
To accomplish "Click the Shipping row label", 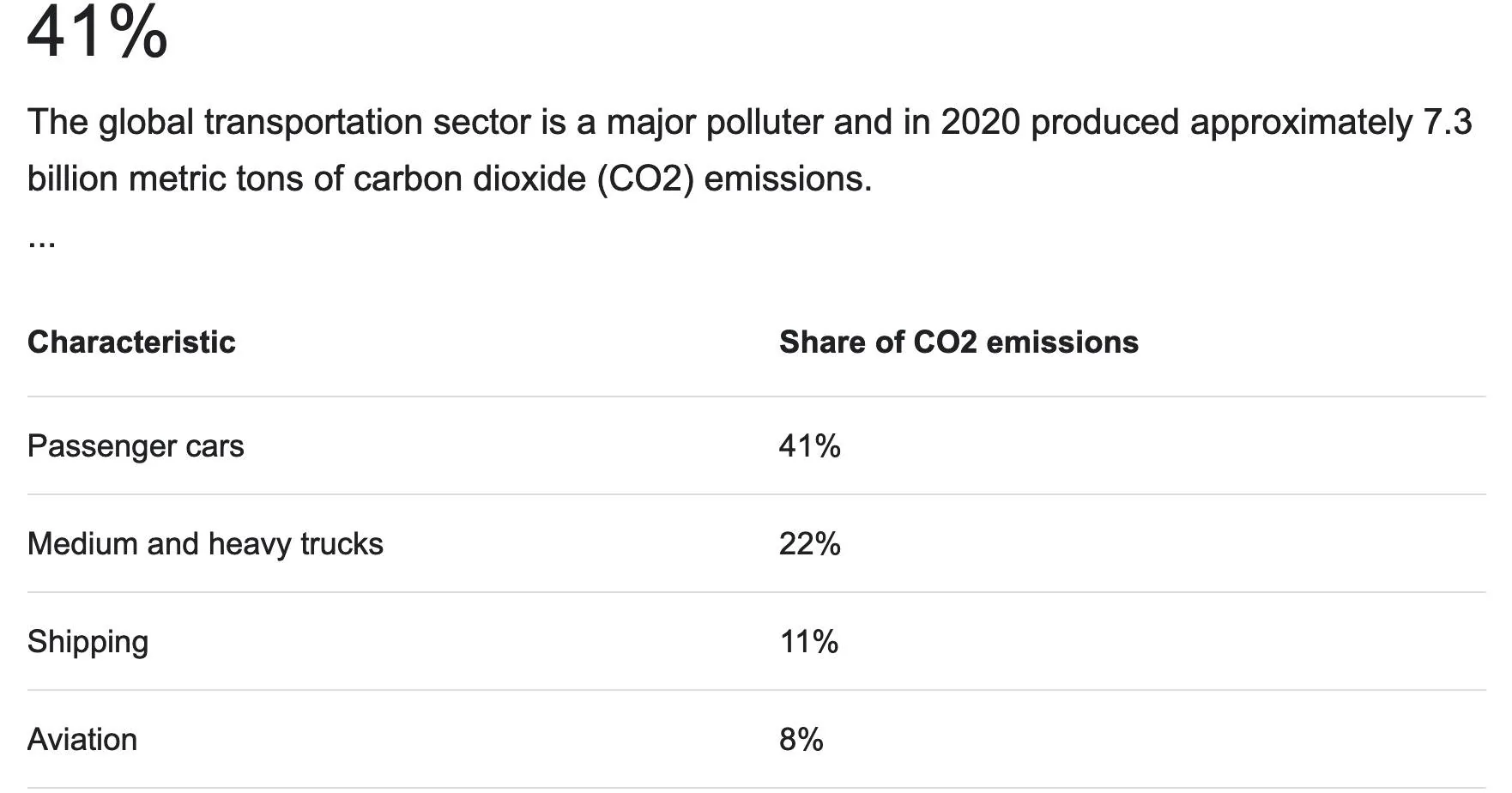I will tap(88, 642).
